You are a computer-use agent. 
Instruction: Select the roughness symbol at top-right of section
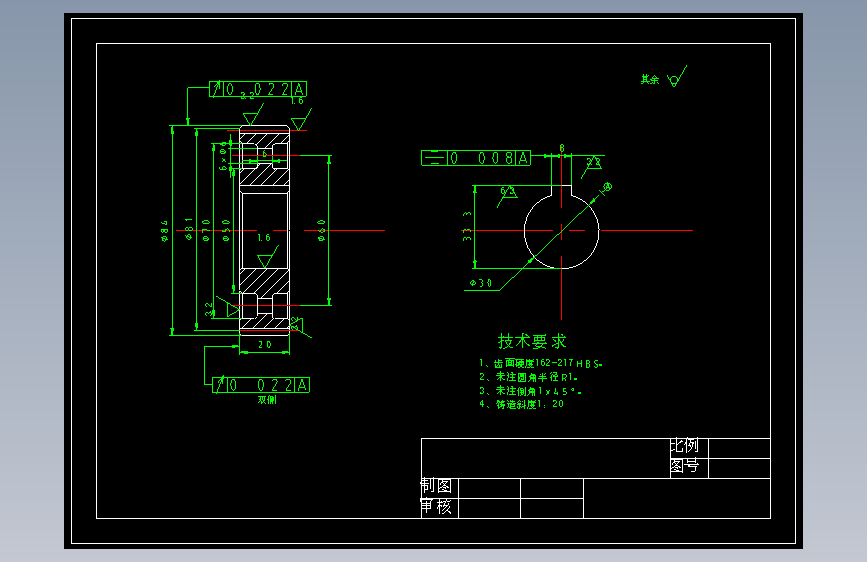301,119
